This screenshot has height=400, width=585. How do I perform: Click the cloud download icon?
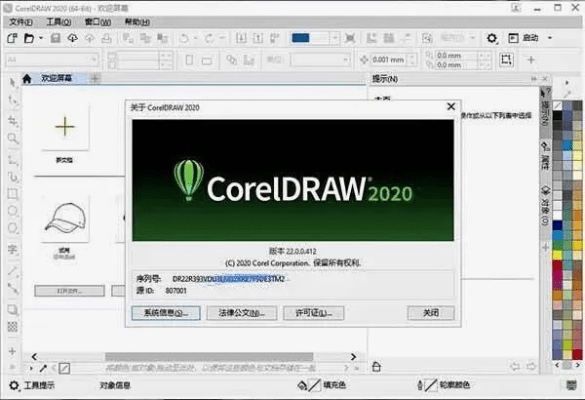[72, 38]
